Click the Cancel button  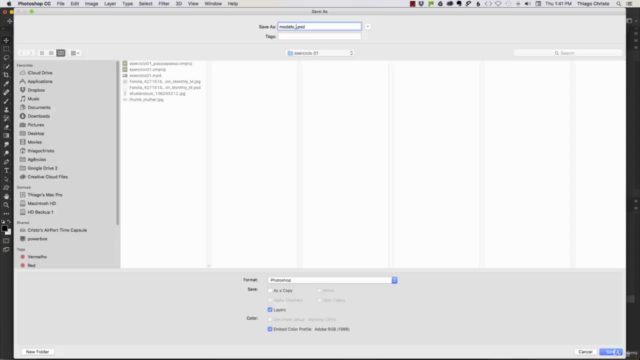585,352
